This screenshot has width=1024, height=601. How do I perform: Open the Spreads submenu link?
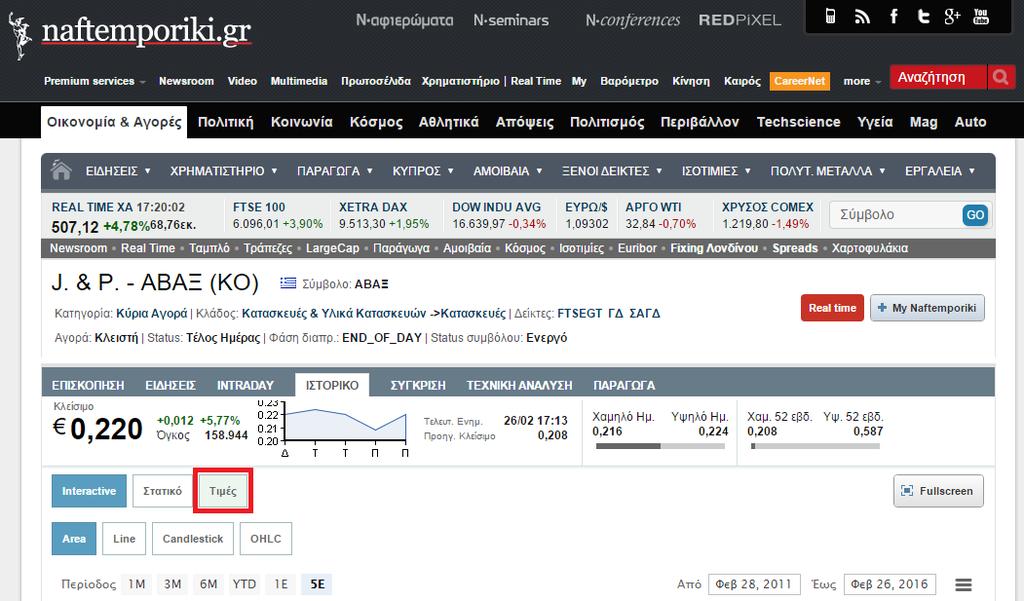coord(795,248)
